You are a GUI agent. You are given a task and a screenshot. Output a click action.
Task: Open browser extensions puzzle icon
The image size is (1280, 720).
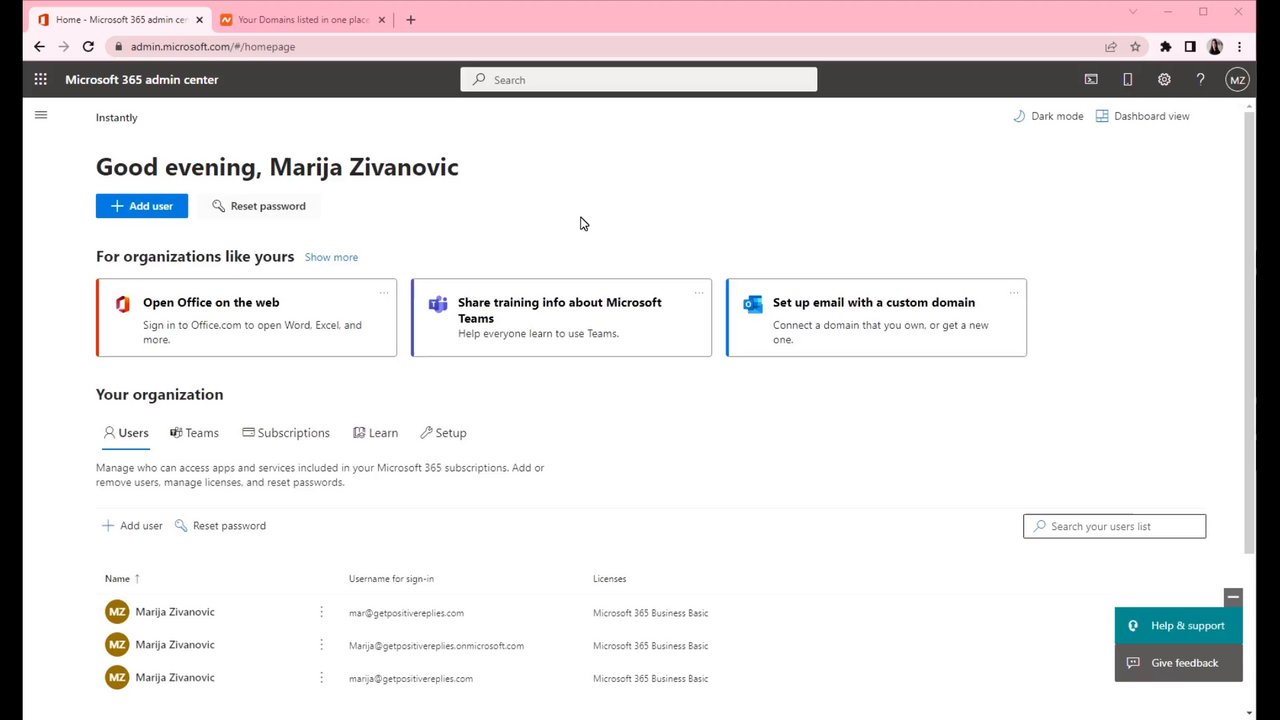1165,46
